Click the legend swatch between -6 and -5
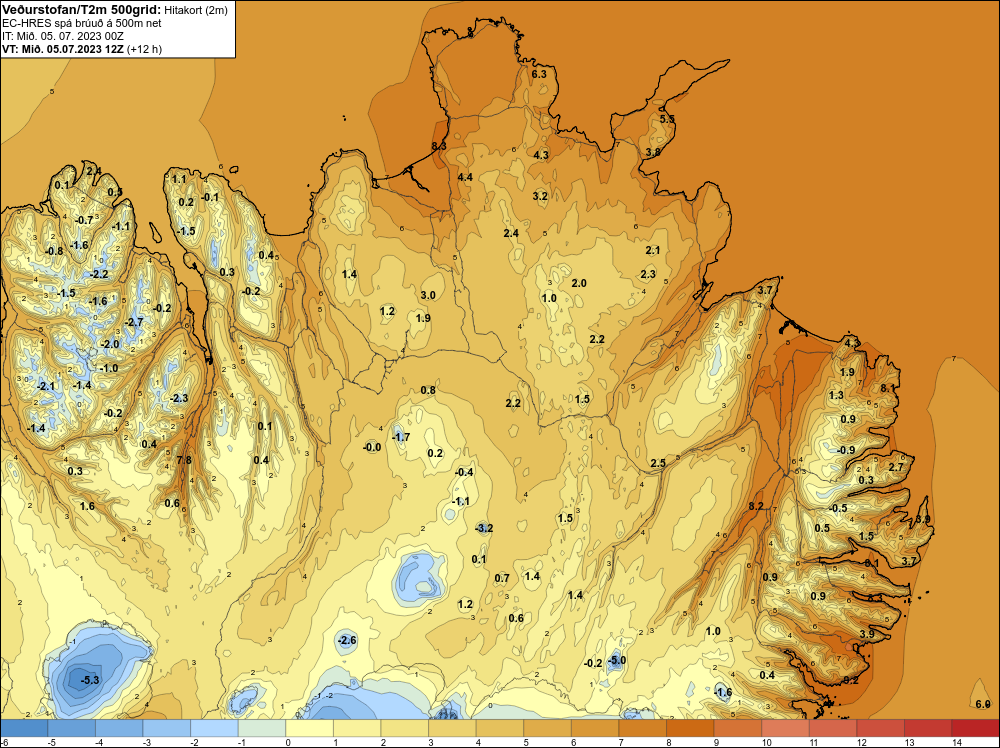 click(x=24, y=728)
